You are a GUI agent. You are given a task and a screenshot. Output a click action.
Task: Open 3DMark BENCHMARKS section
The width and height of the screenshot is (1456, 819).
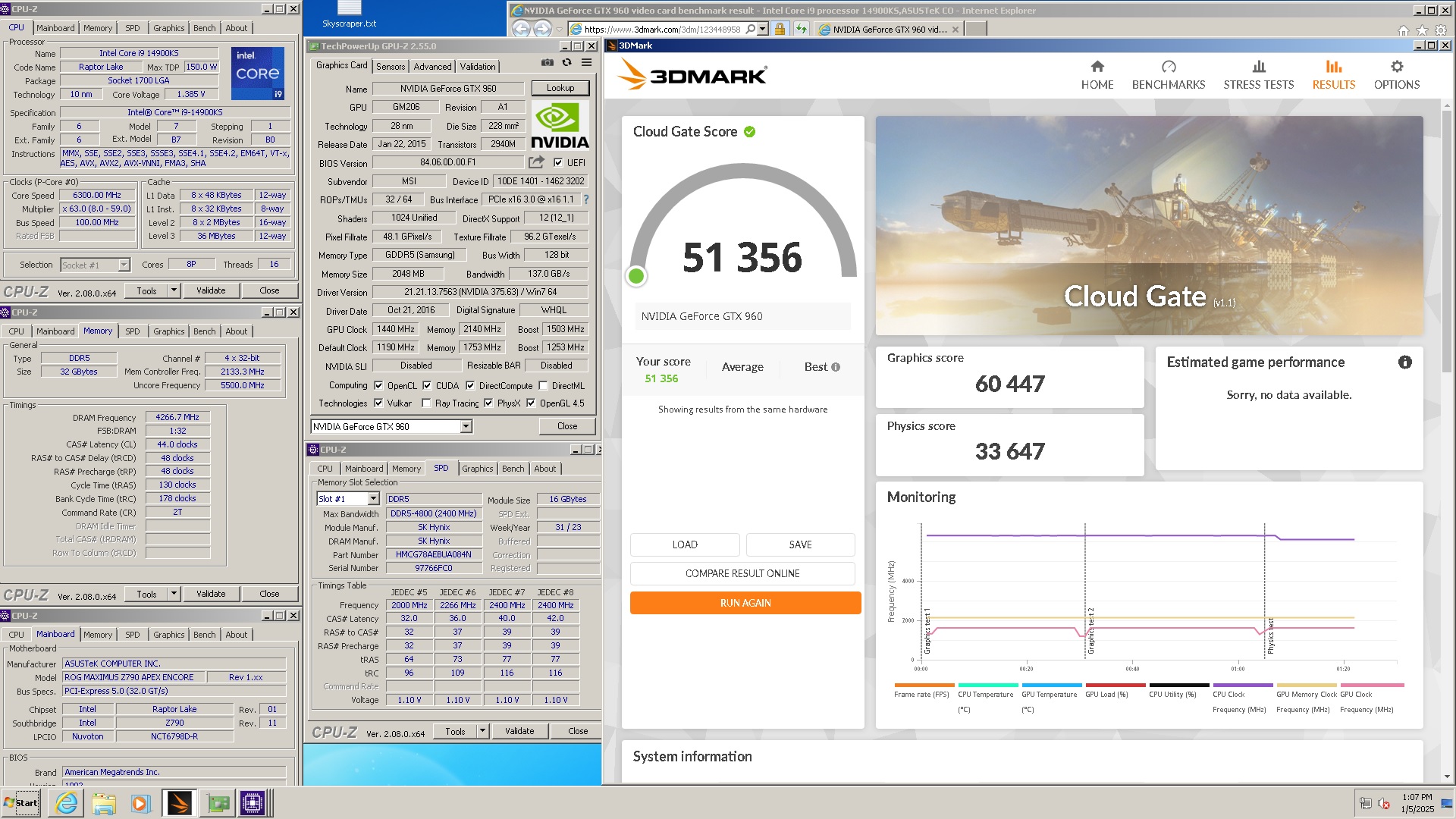click(x=1169, y=74)
